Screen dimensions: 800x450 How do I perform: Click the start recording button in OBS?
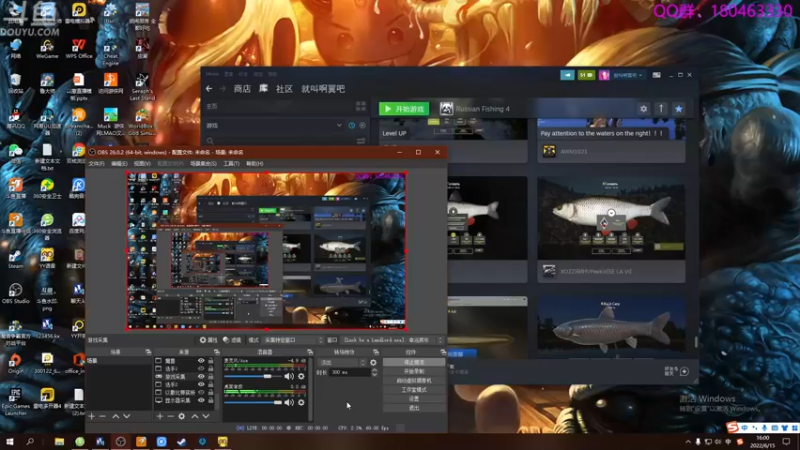pos(414,371)
